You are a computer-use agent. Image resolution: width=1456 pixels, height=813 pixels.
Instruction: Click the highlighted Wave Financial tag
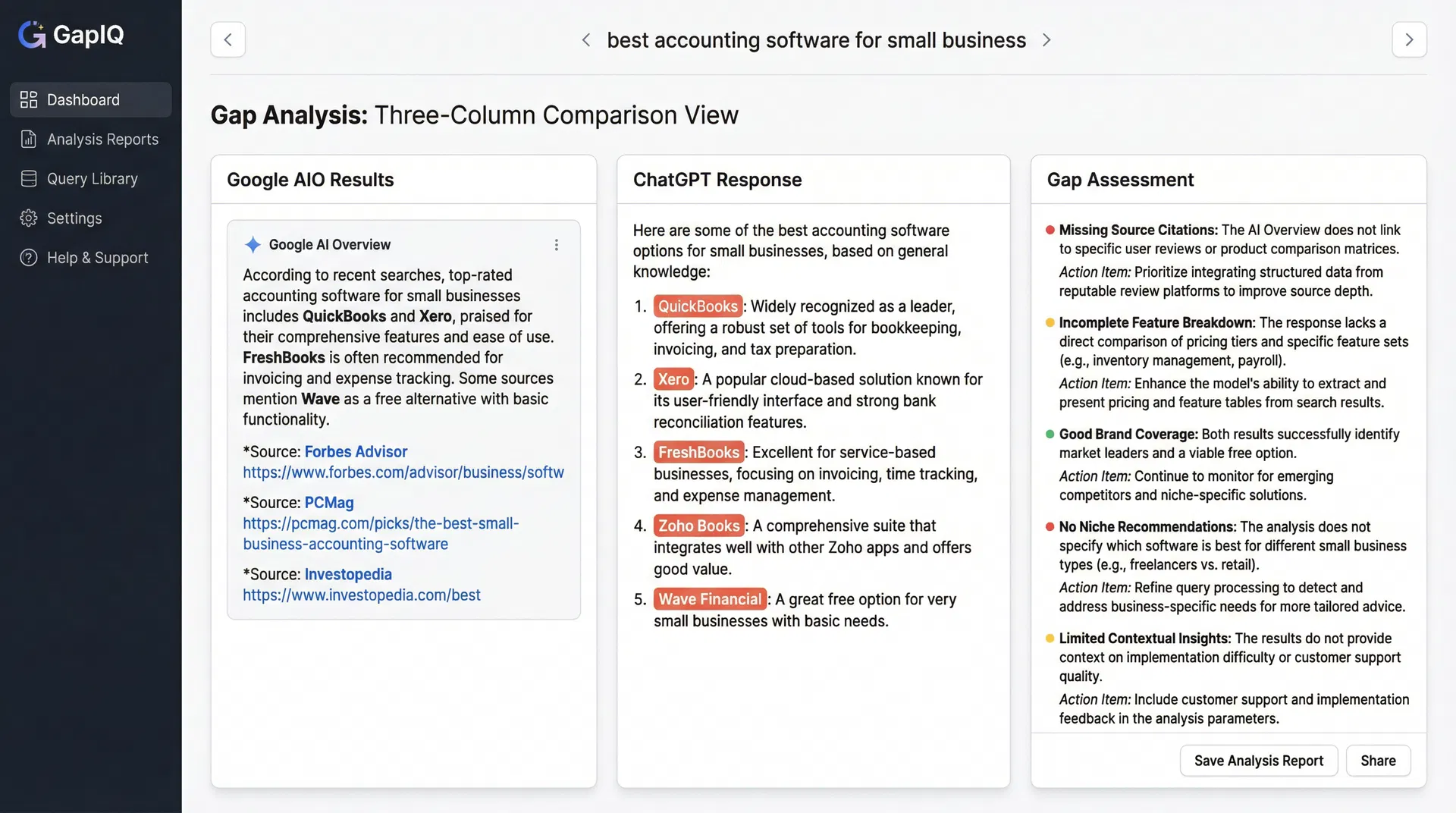[710, 599]
